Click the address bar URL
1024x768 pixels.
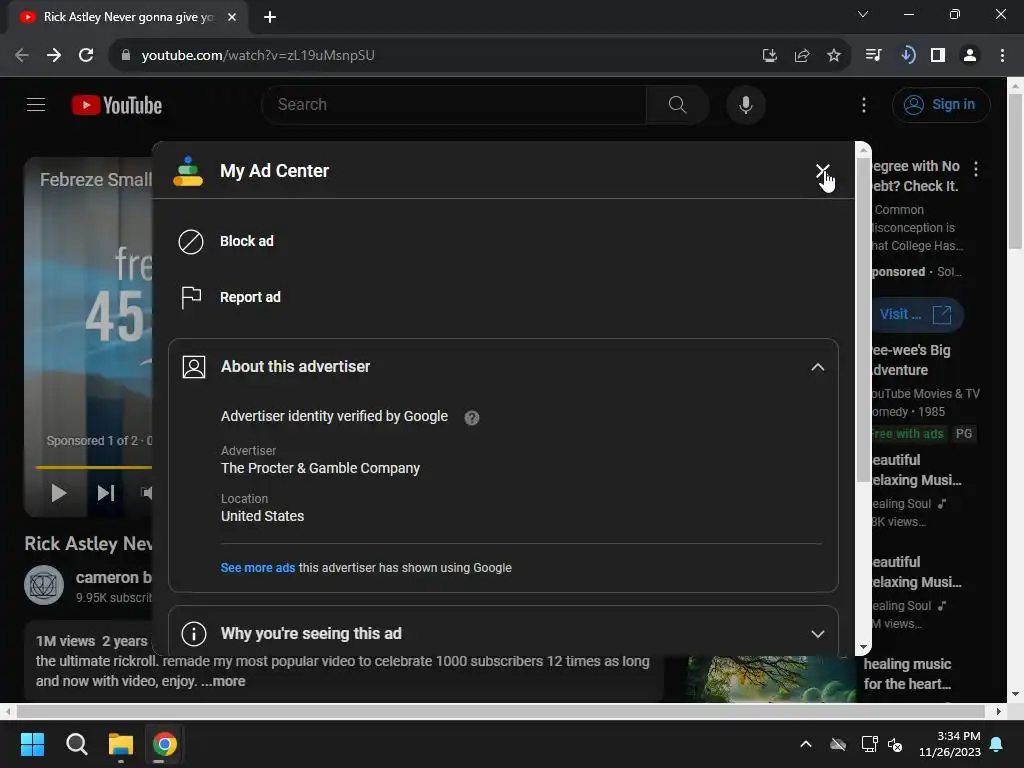[258, 56]
